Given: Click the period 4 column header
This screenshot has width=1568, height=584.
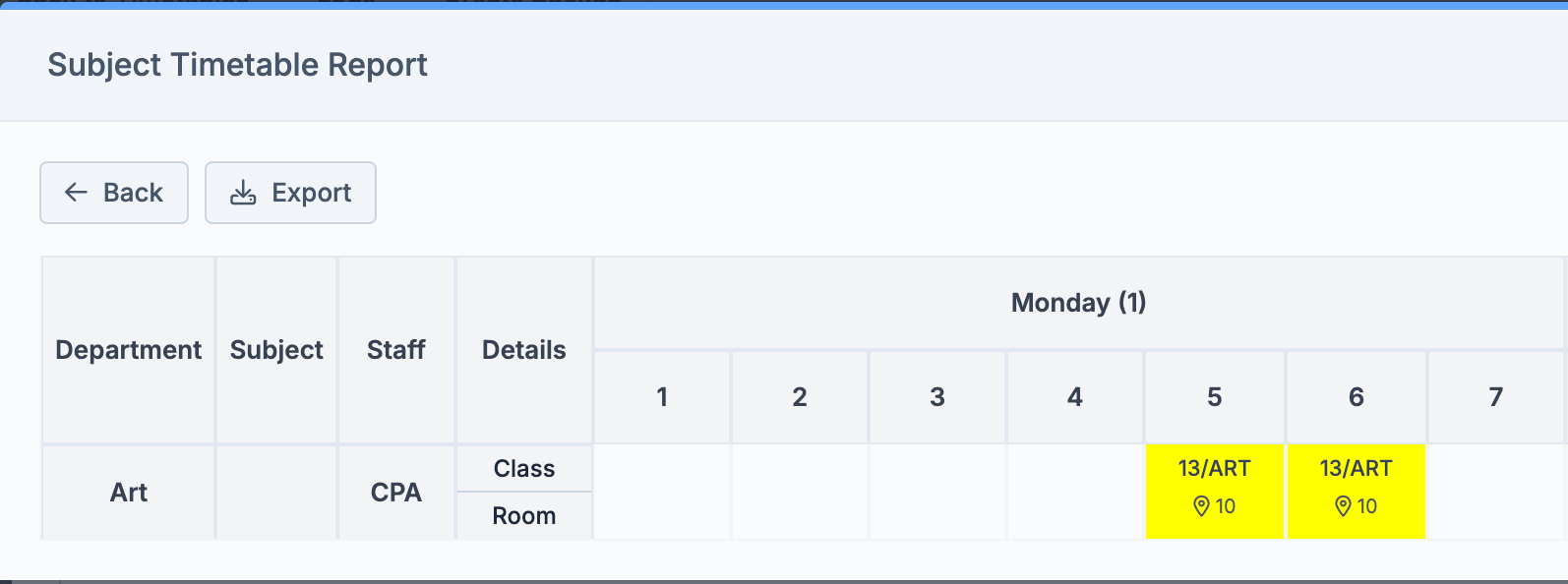Looking at the screenshot, I should [1074, 397].
